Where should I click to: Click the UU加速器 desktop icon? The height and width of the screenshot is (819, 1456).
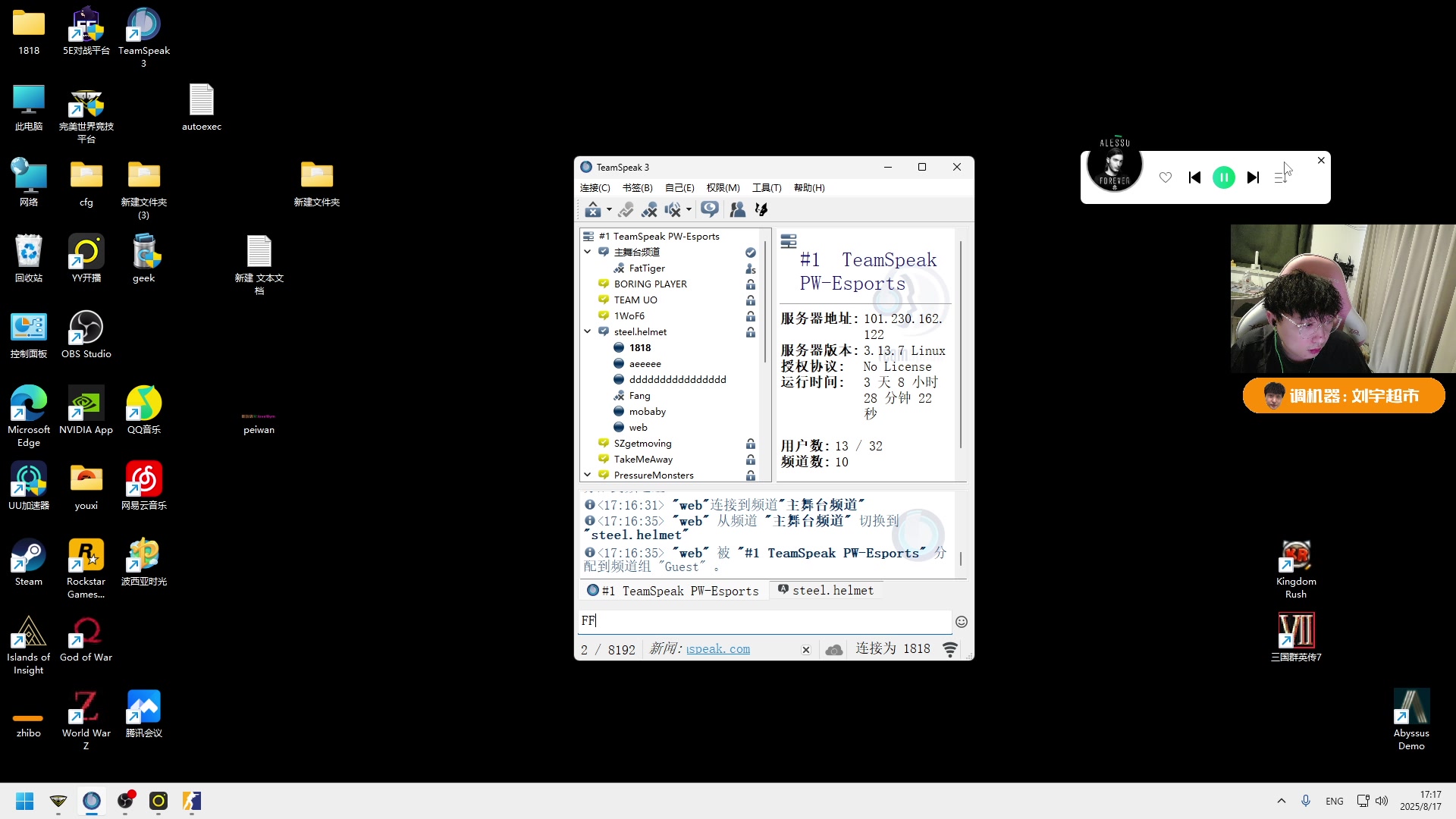pyautogui.click(x=29, y=486)
